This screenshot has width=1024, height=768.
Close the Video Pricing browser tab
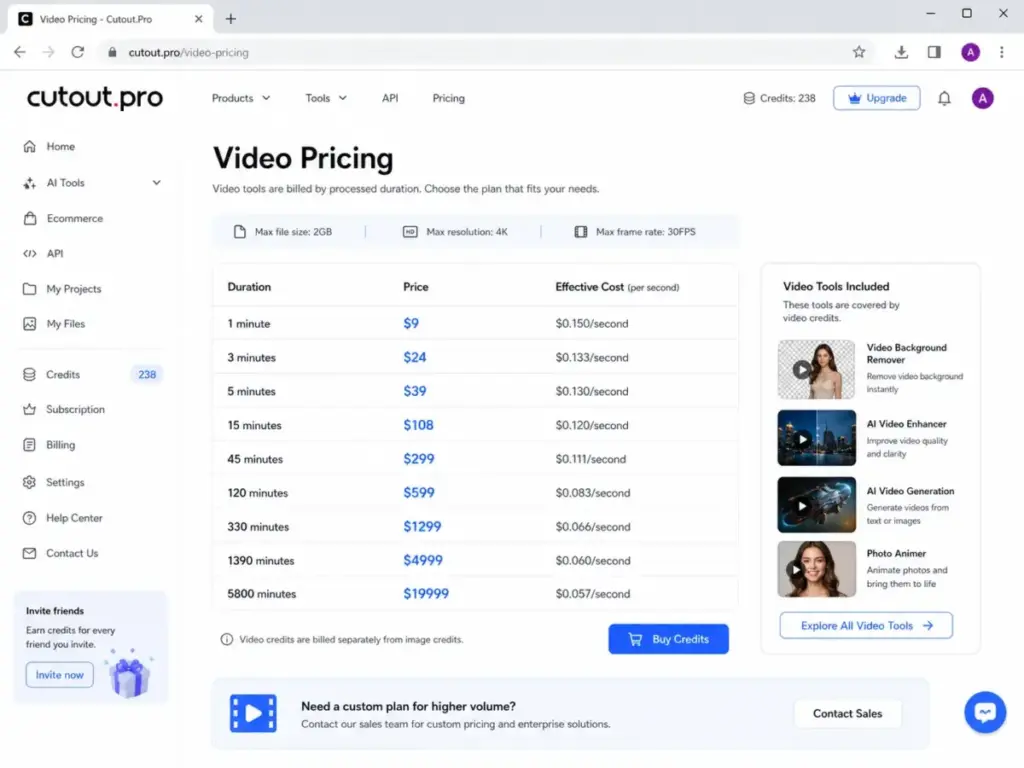pos(199,19)
